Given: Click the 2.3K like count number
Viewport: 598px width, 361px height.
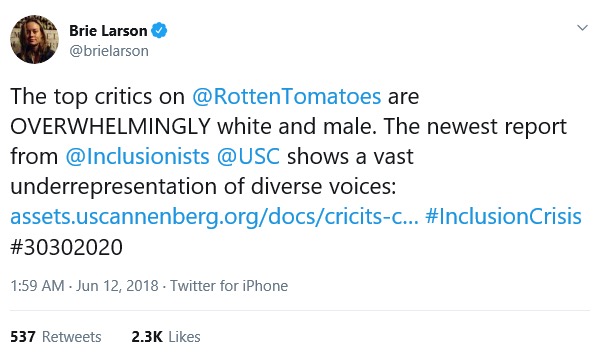Looking at the screenshot, I should 147,337.
